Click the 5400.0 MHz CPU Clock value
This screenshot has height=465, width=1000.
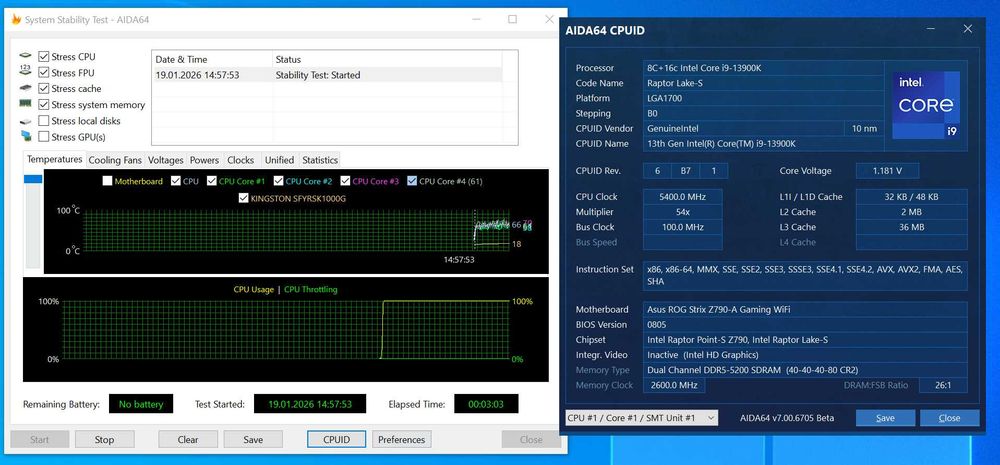682,196
